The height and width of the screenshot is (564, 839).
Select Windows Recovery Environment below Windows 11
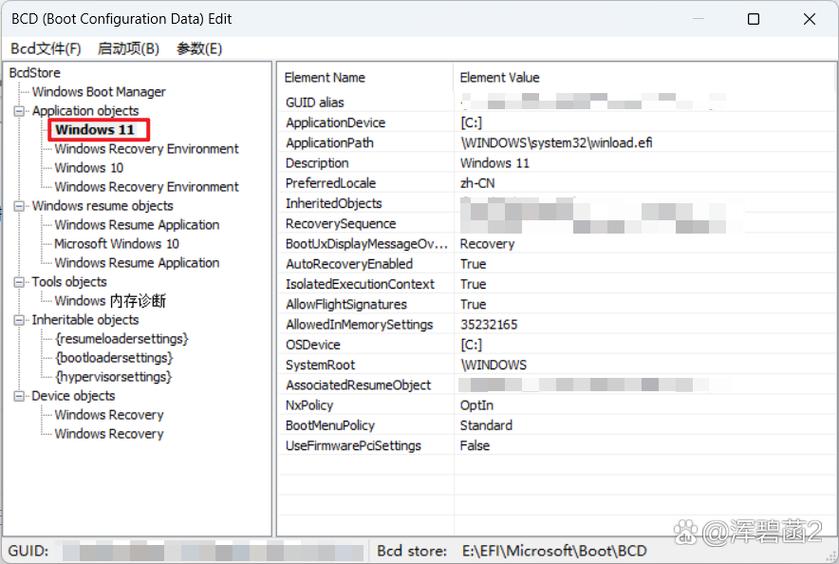pos(147,149)
